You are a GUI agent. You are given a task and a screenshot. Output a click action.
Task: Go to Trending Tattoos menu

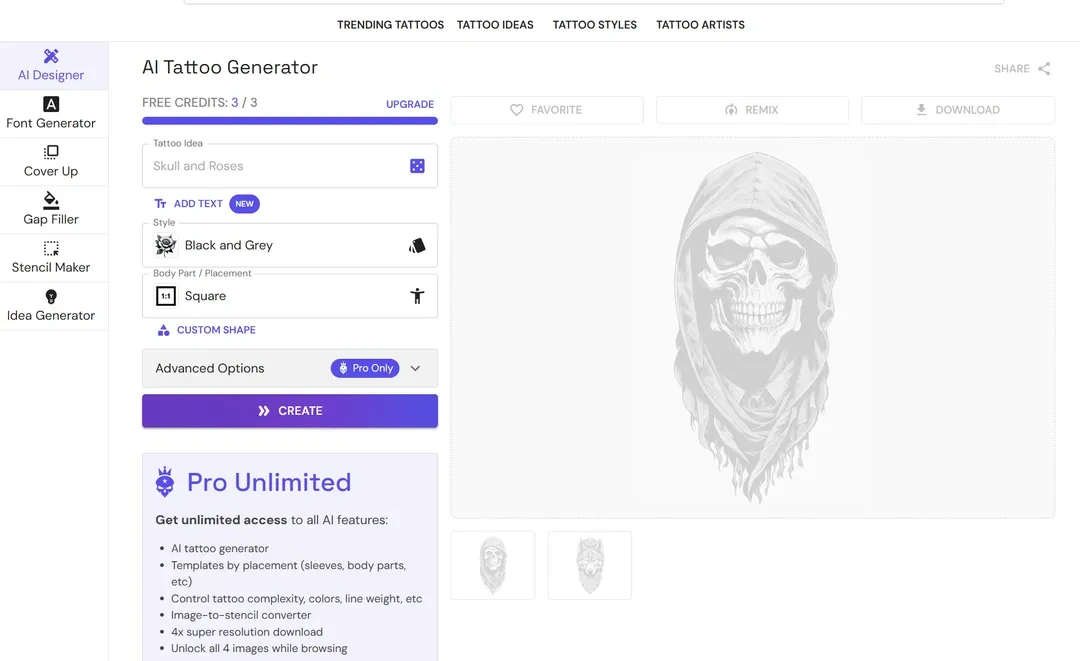click(390, 25)
